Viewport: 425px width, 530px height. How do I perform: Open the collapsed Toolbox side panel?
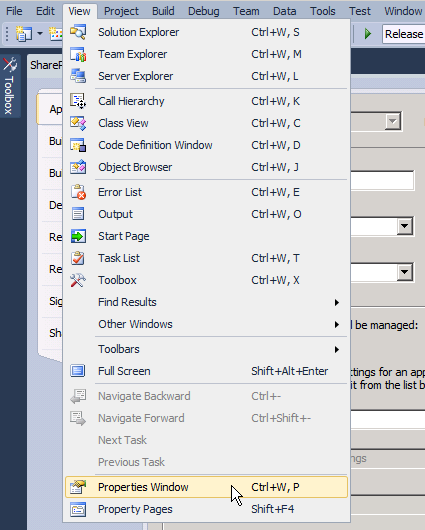click(9, 86)
